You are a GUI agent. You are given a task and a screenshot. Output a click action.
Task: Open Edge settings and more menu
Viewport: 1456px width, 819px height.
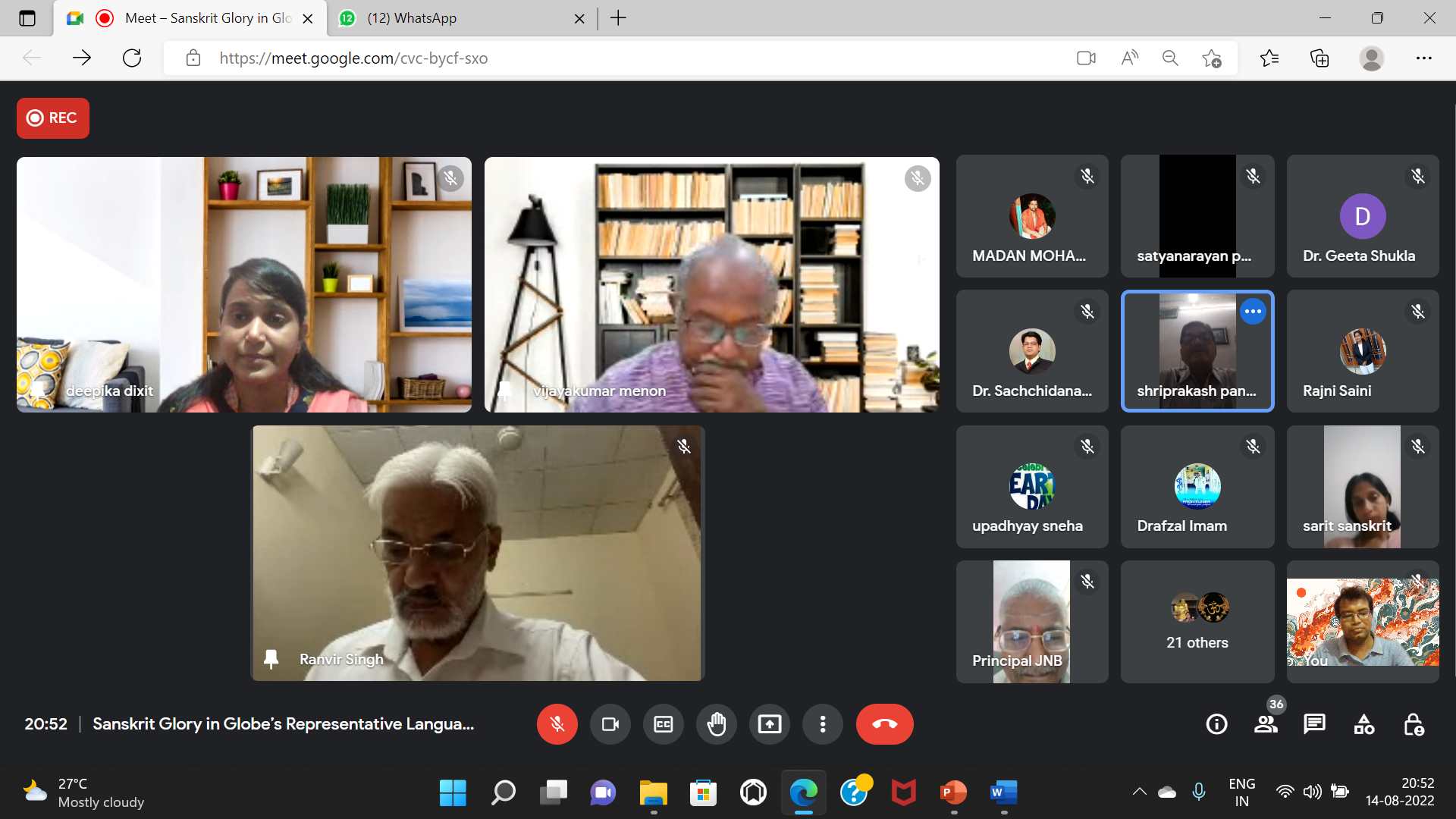click(x=1423, y=58)
